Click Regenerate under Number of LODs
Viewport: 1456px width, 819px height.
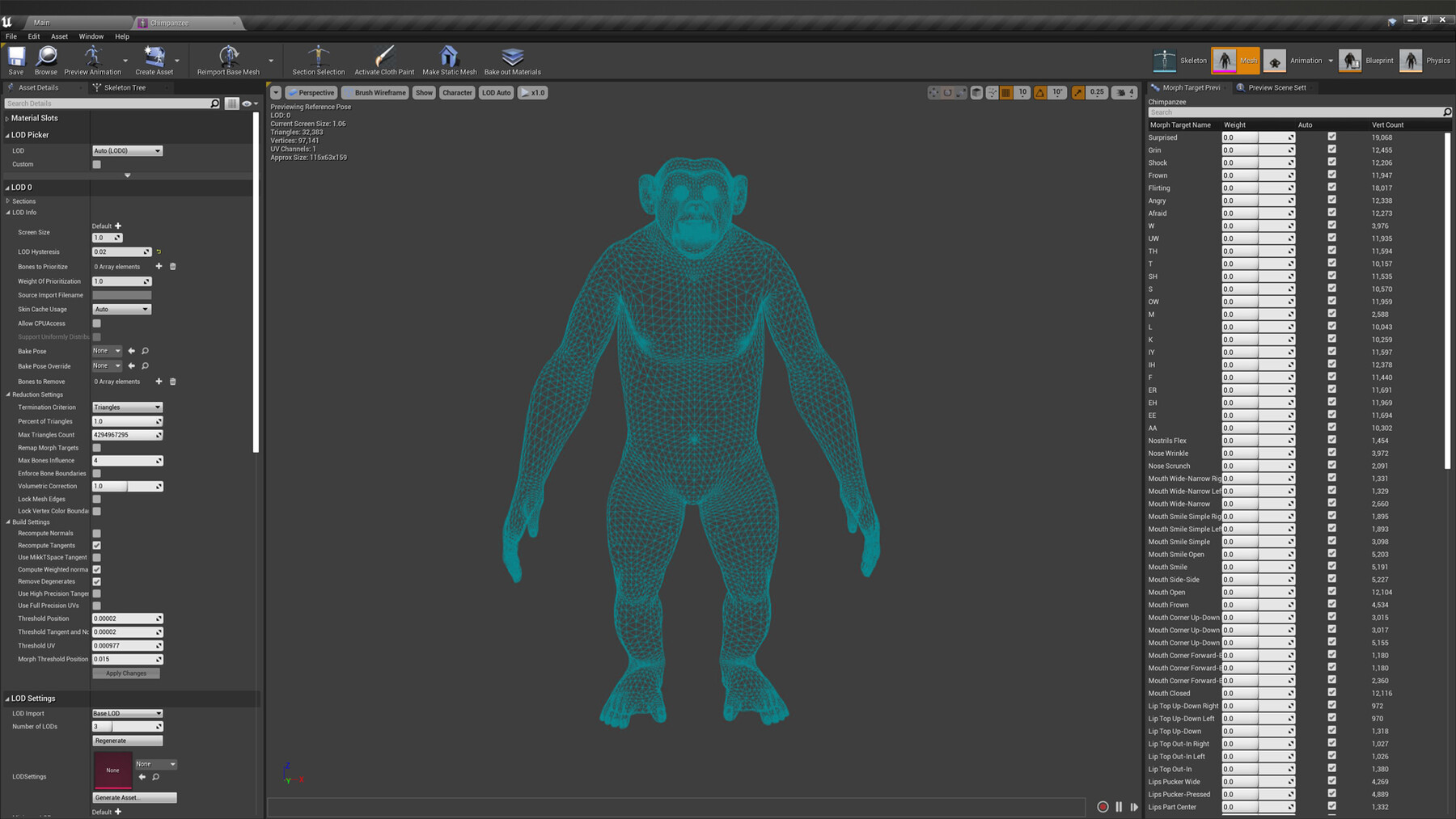(x=126, y=740)
